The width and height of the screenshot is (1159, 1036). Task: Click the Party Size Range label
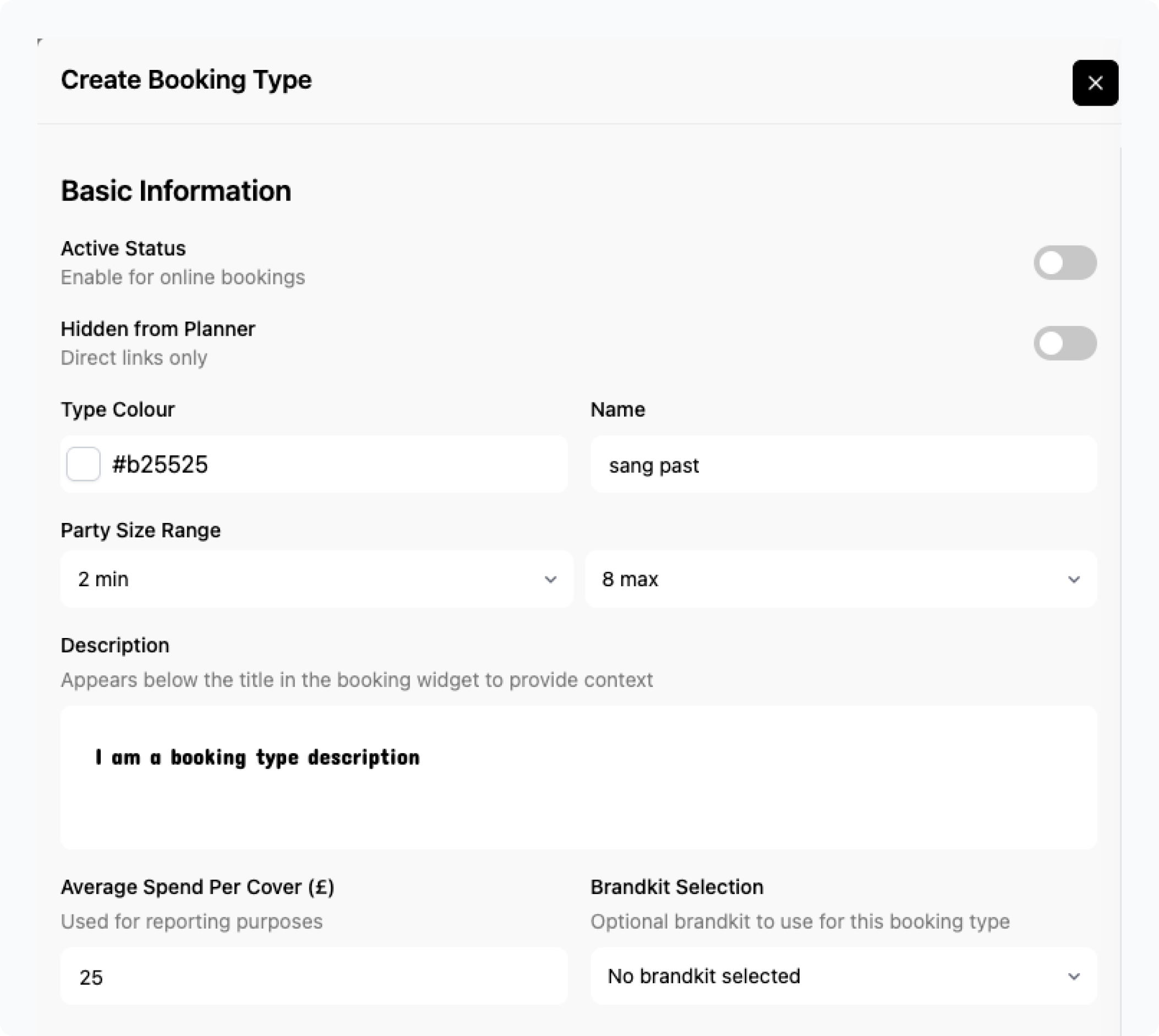(x=140, y=531)
